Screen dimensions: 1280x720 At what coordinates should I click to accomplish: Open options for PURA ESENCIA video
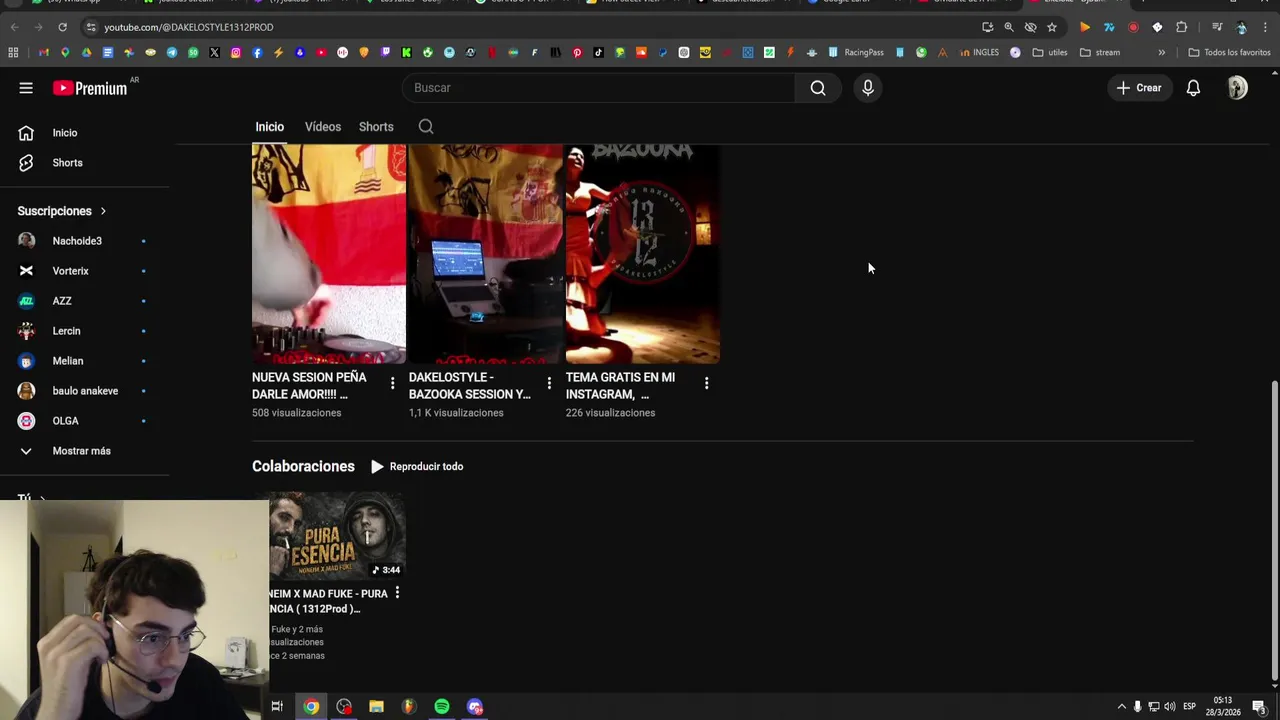tap(397, 593)
